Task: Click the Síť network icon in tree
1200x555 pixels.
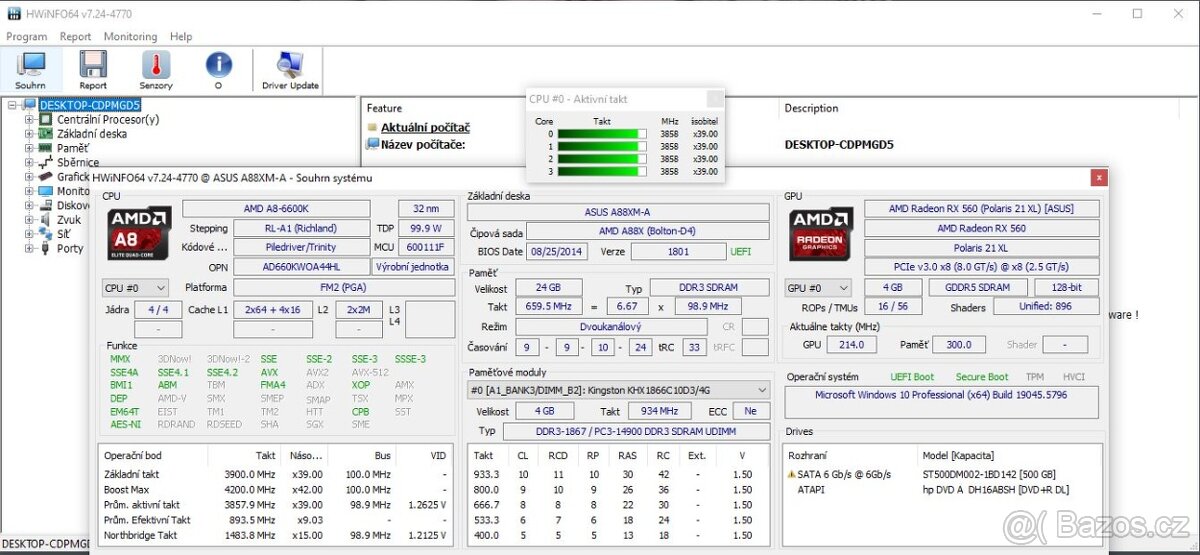Action: pos(45,234)
